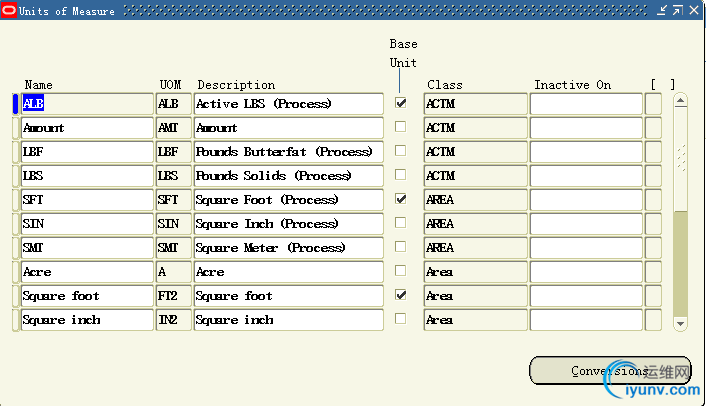This screenshot has width=706, height=406.
Task: Click the ACTM class field of ALB row
Action: pos(475,104)
